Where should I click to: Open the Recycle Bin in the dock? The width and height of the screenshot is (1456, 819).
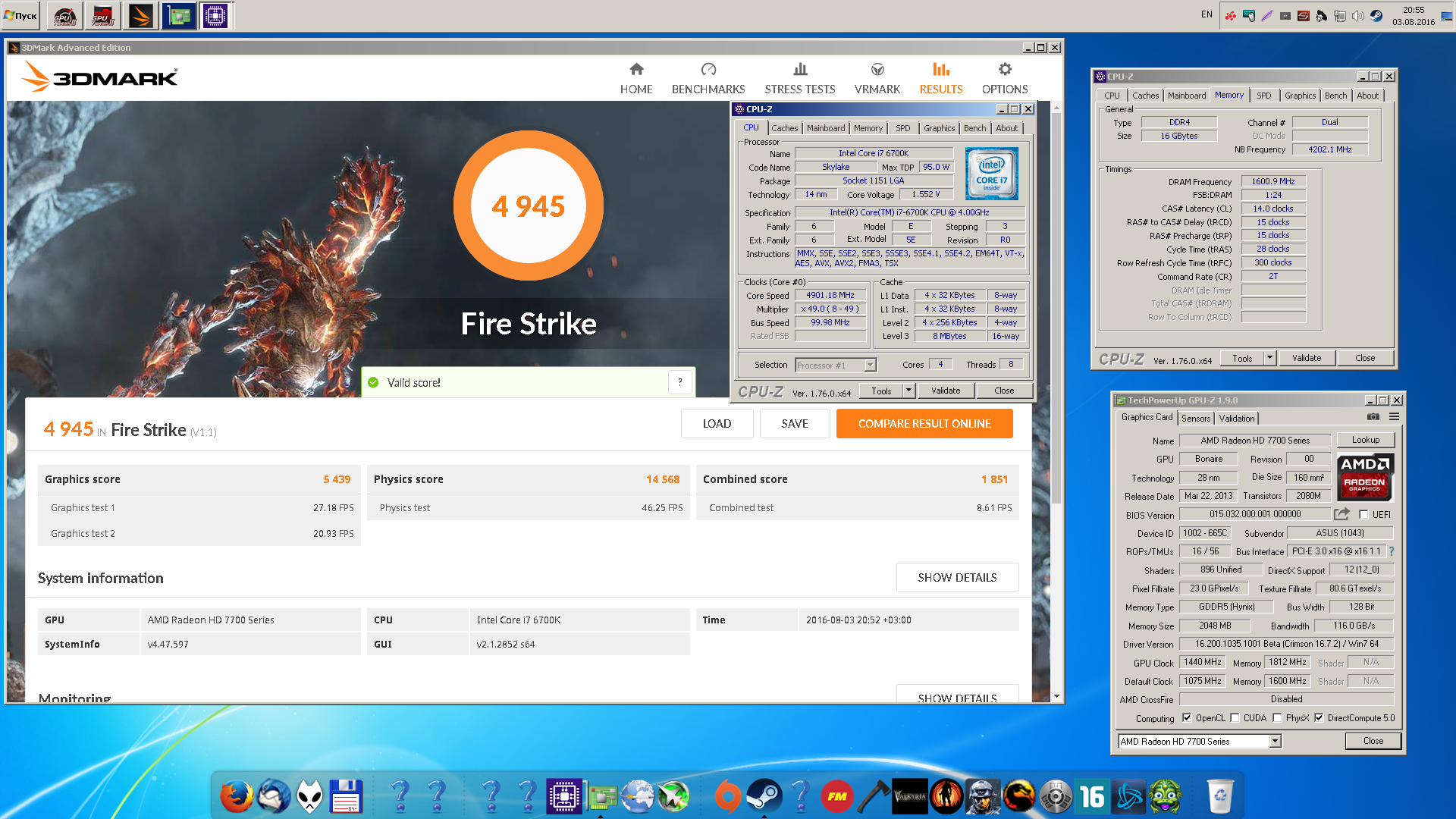1220,796
